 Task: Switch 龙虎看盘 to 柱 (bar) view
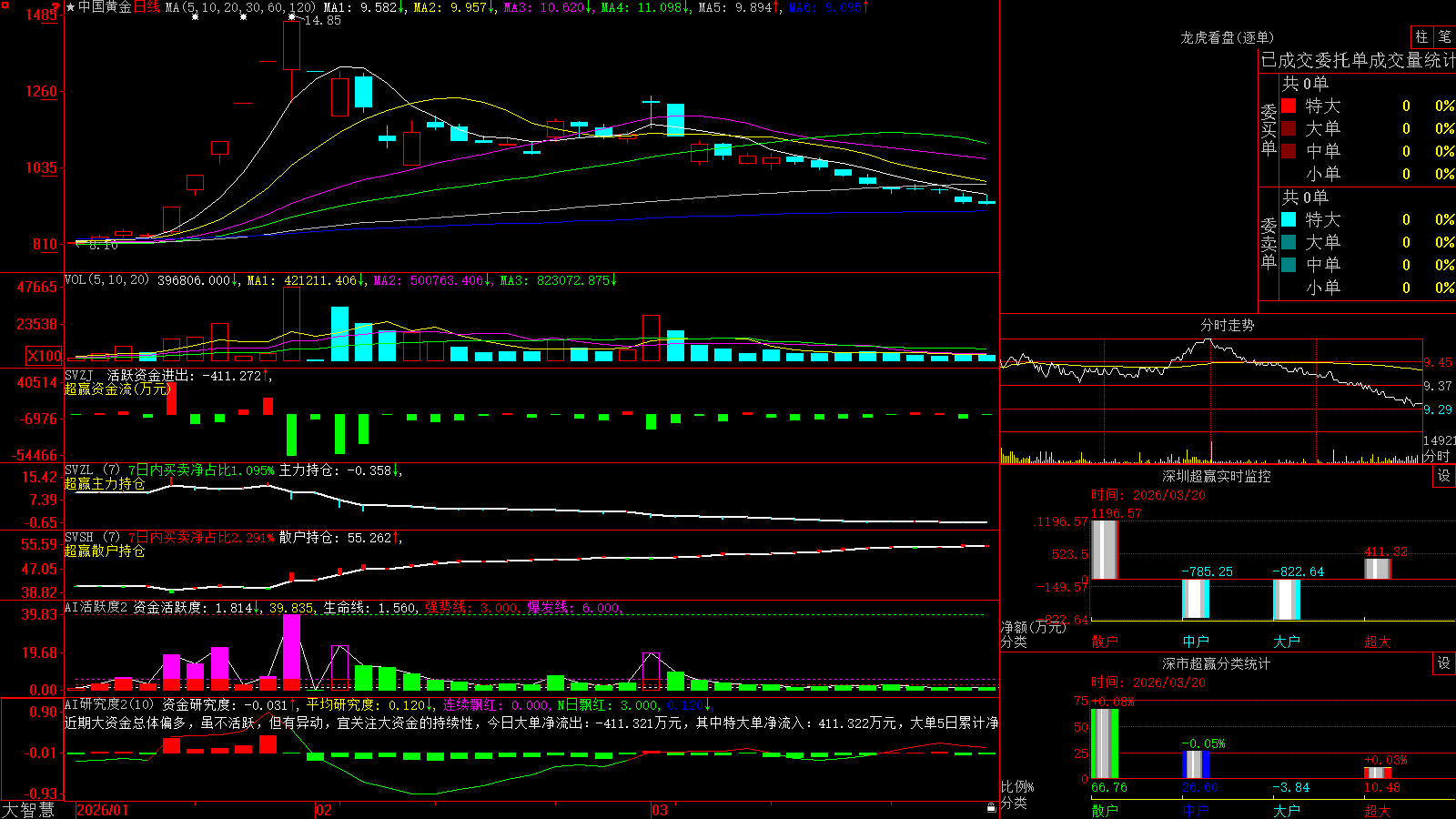pos(1421,36)
